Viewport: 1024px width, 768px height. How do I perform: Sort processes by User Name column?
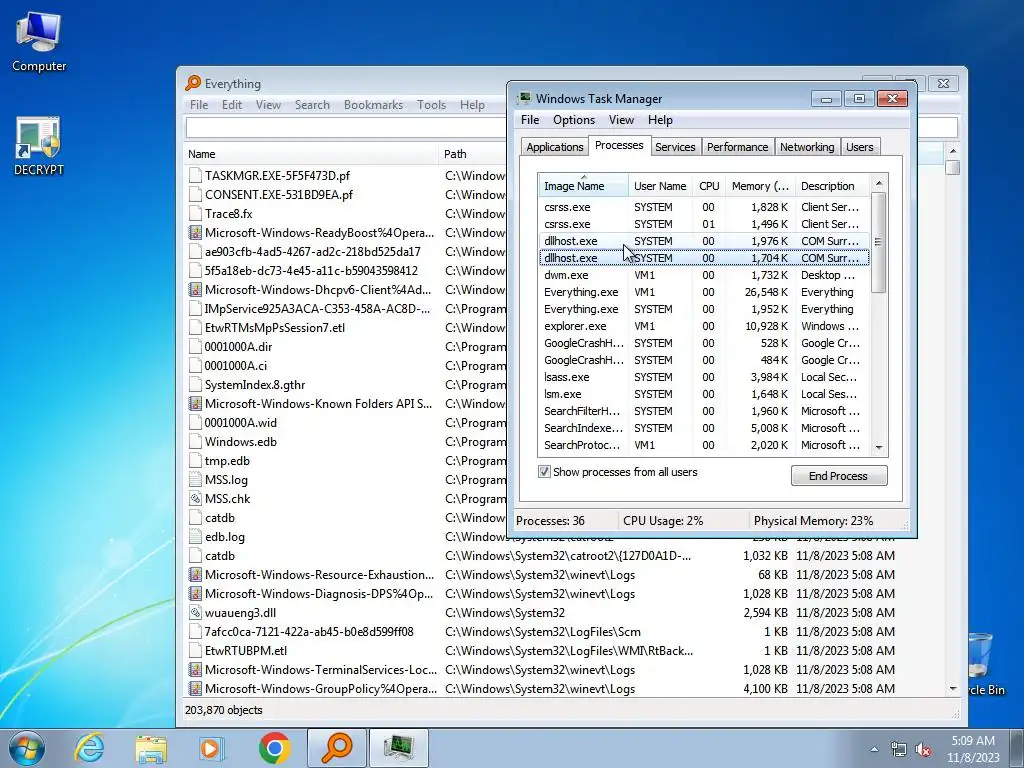pyautogui.click(x=660, y=186)
